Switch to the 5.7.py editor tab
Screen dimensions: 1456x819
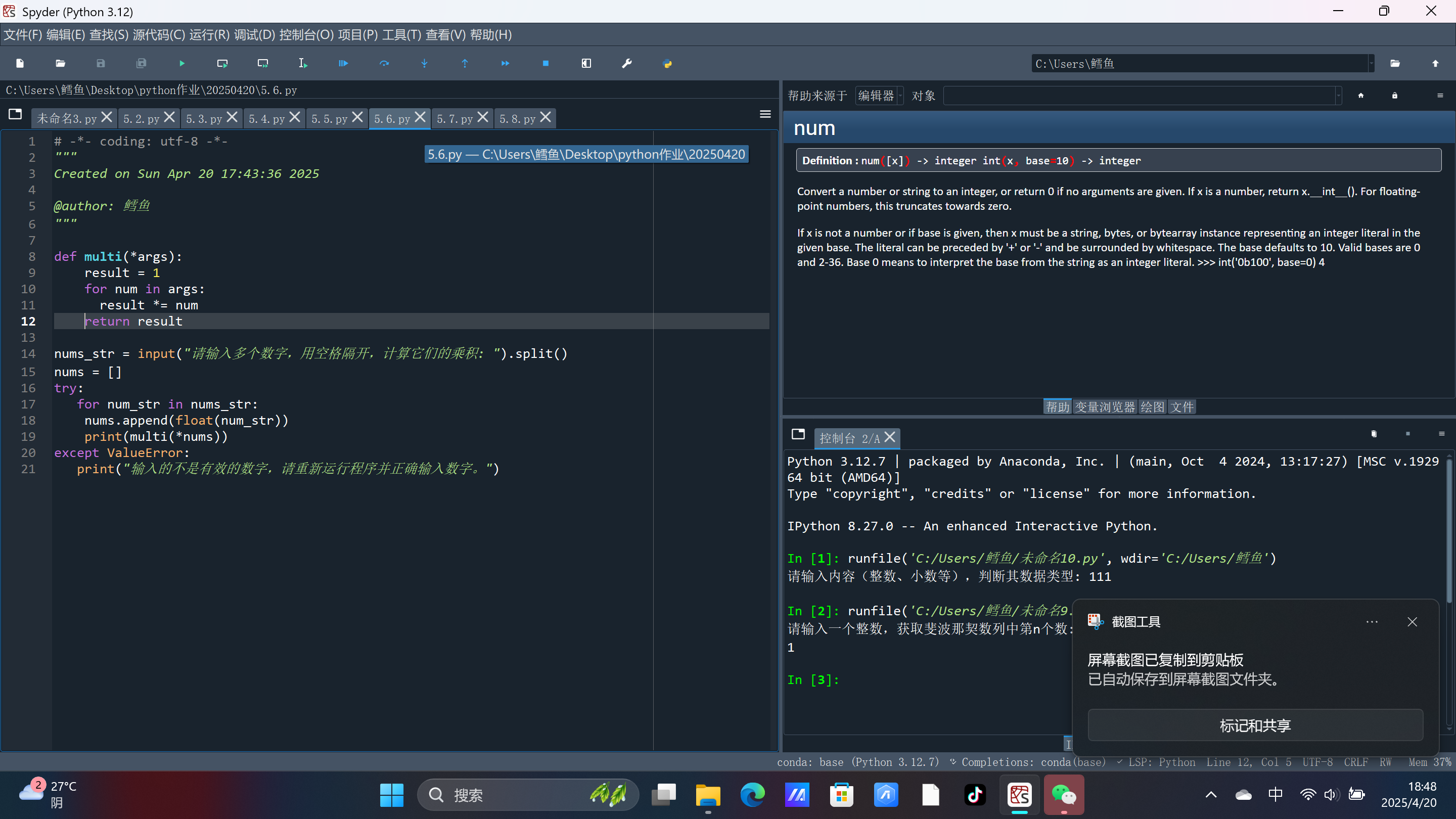tap(454, 119)
